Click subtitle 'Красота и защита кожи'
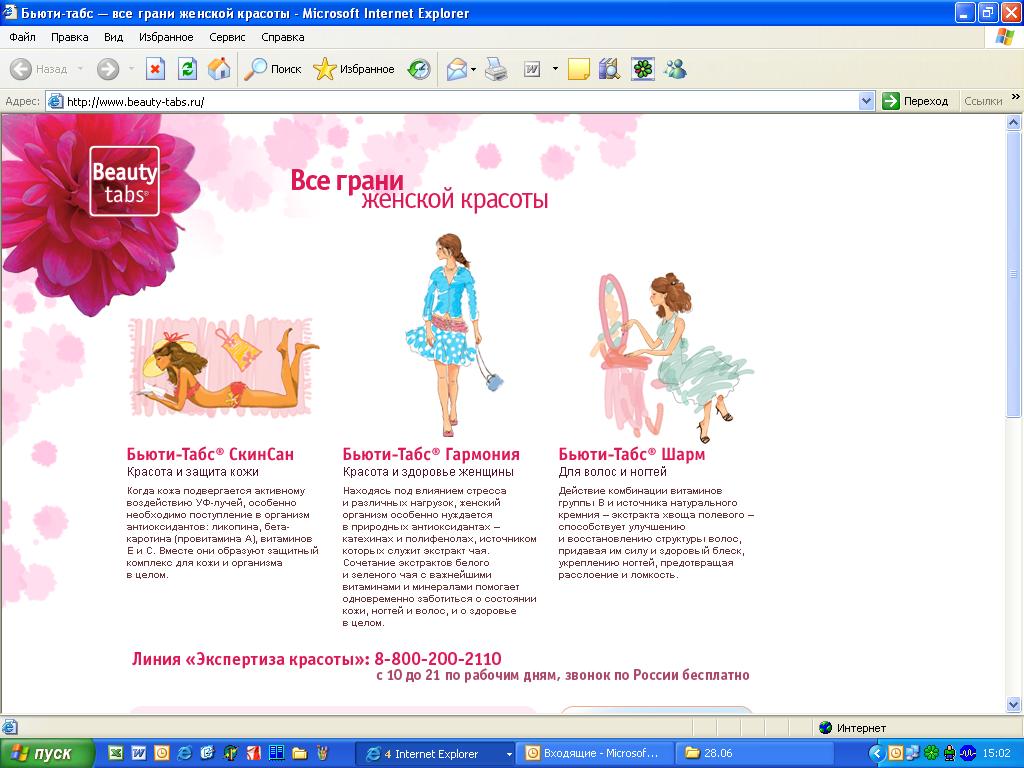The width and height of the screenshot is (1024, 768). [x=193, y=472]
